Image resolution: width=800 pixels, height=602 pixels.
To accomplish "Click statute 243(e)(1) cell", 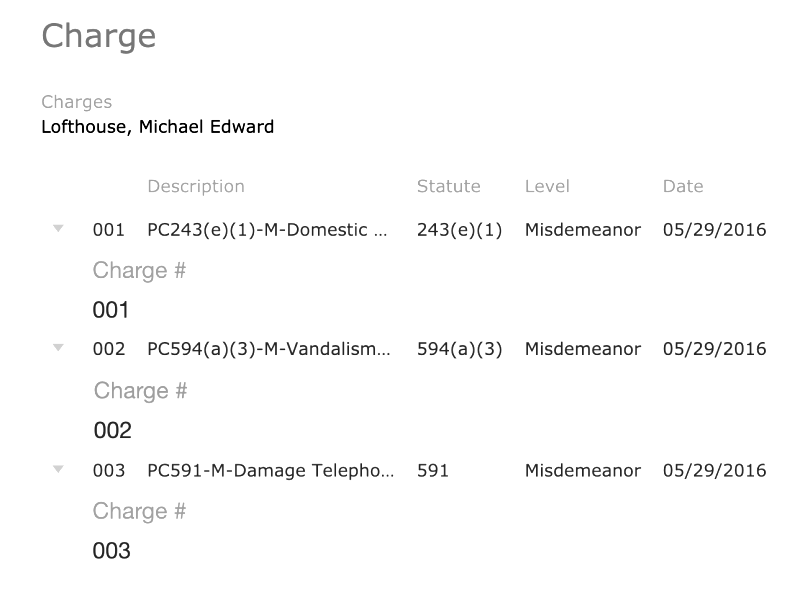I will point(459,230).
